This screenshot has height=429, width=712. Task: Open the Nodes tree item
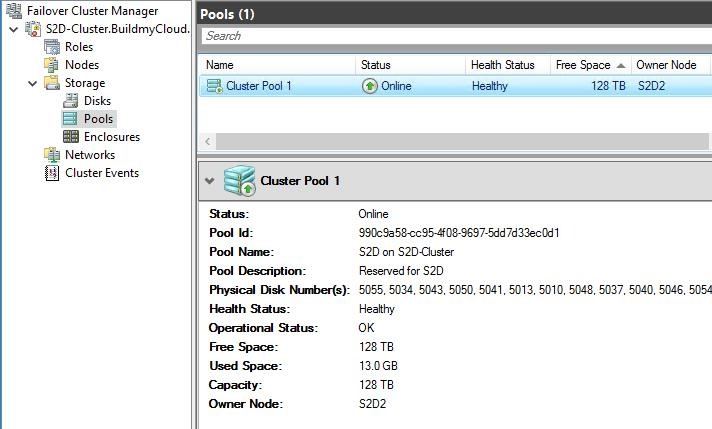click(82, 65)
